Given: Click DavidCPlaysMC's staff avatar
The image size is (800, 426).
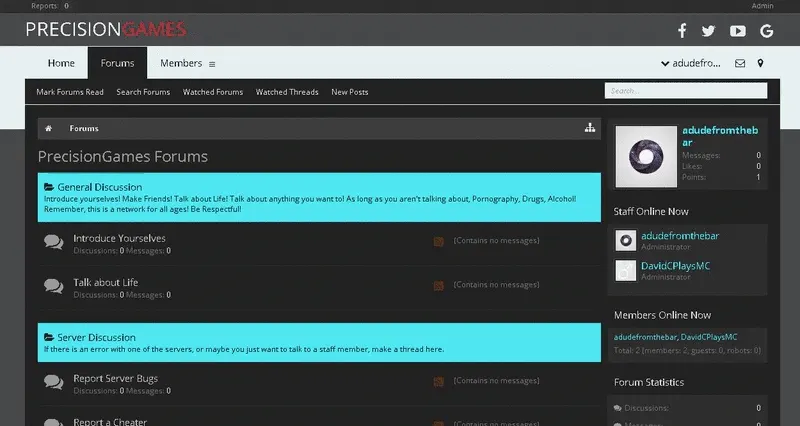Looking at the screenshot, I should tap(626, 270).
